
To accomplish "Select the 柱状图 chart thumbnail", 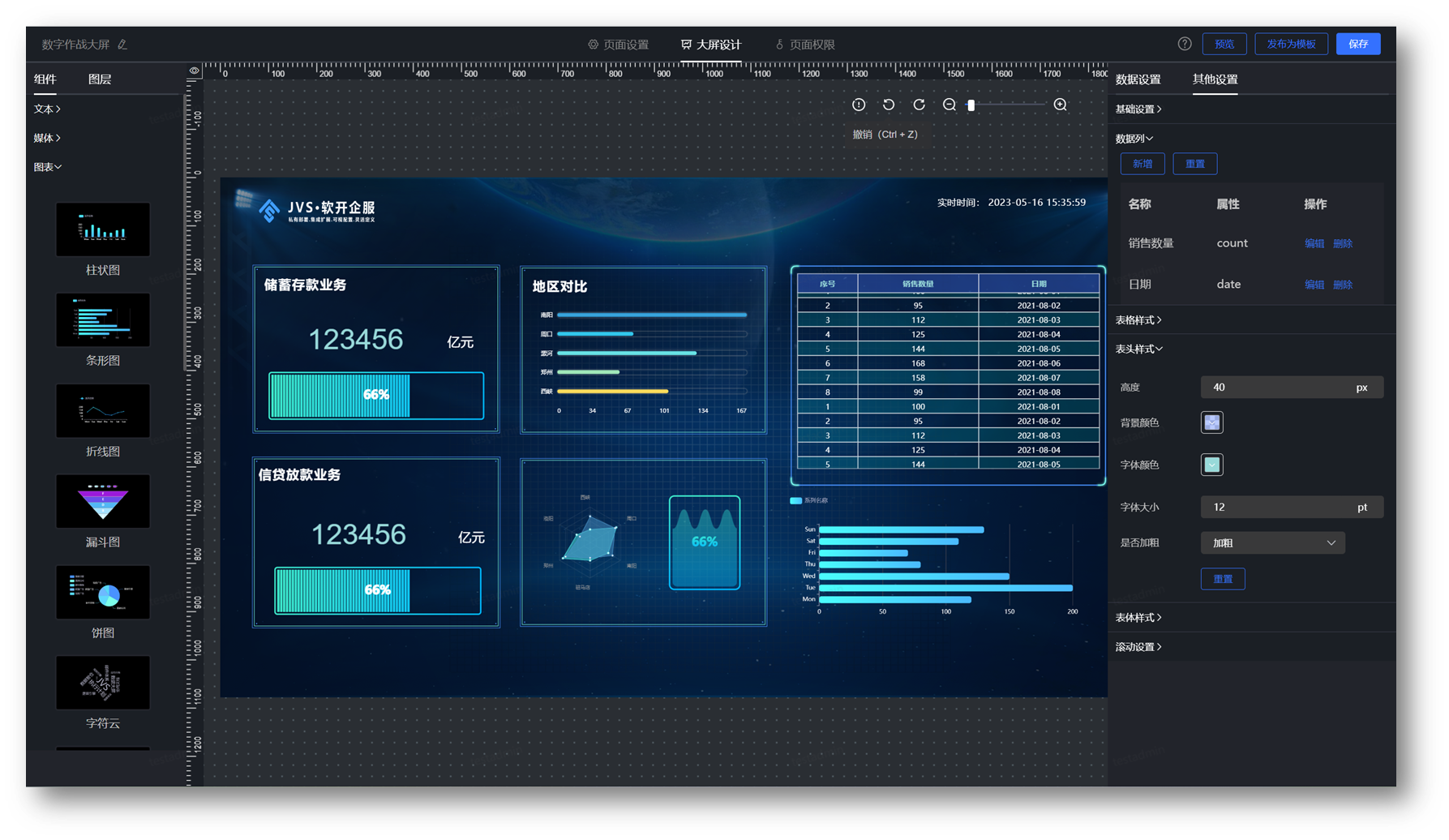I will tap(103, 229).
